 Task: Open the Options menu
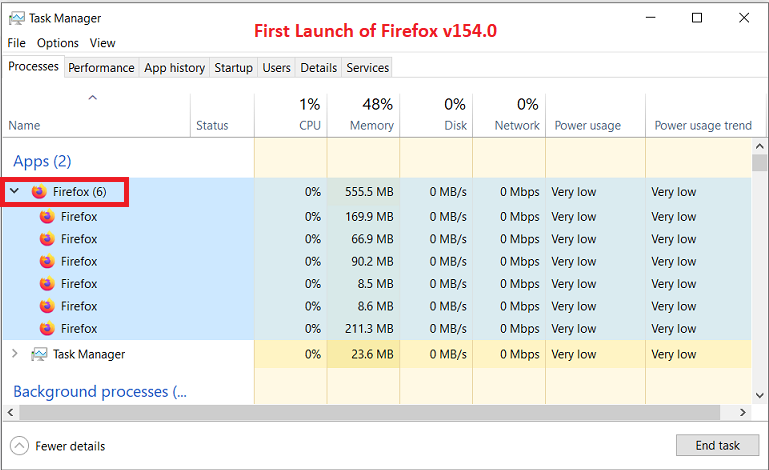coord(58,43)
